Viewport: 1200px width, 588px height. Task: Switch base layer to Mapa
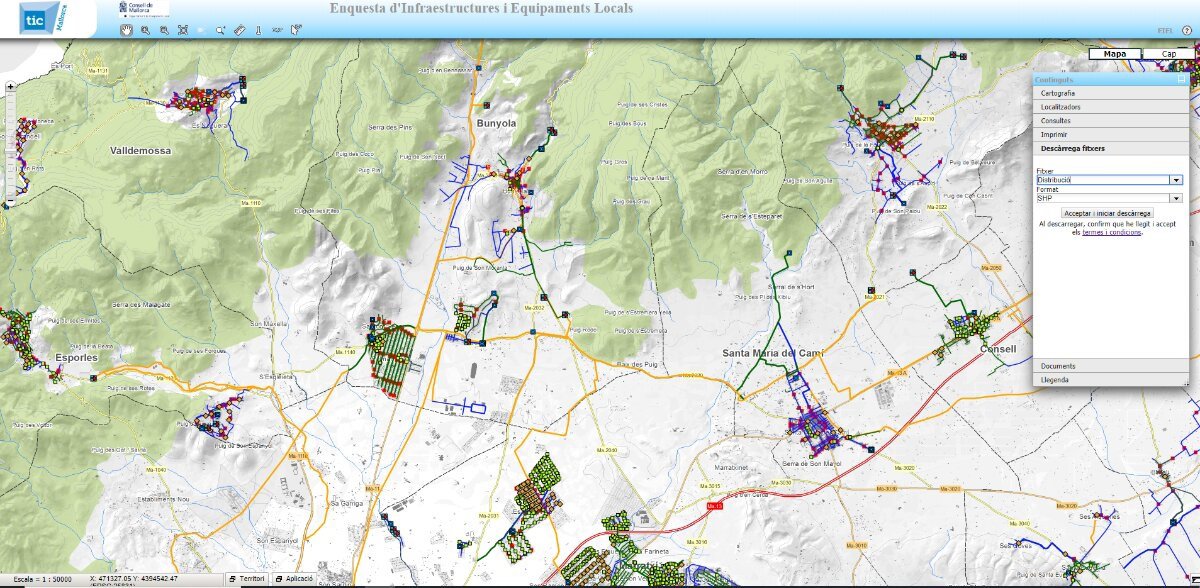click(x=1115, y=54)
